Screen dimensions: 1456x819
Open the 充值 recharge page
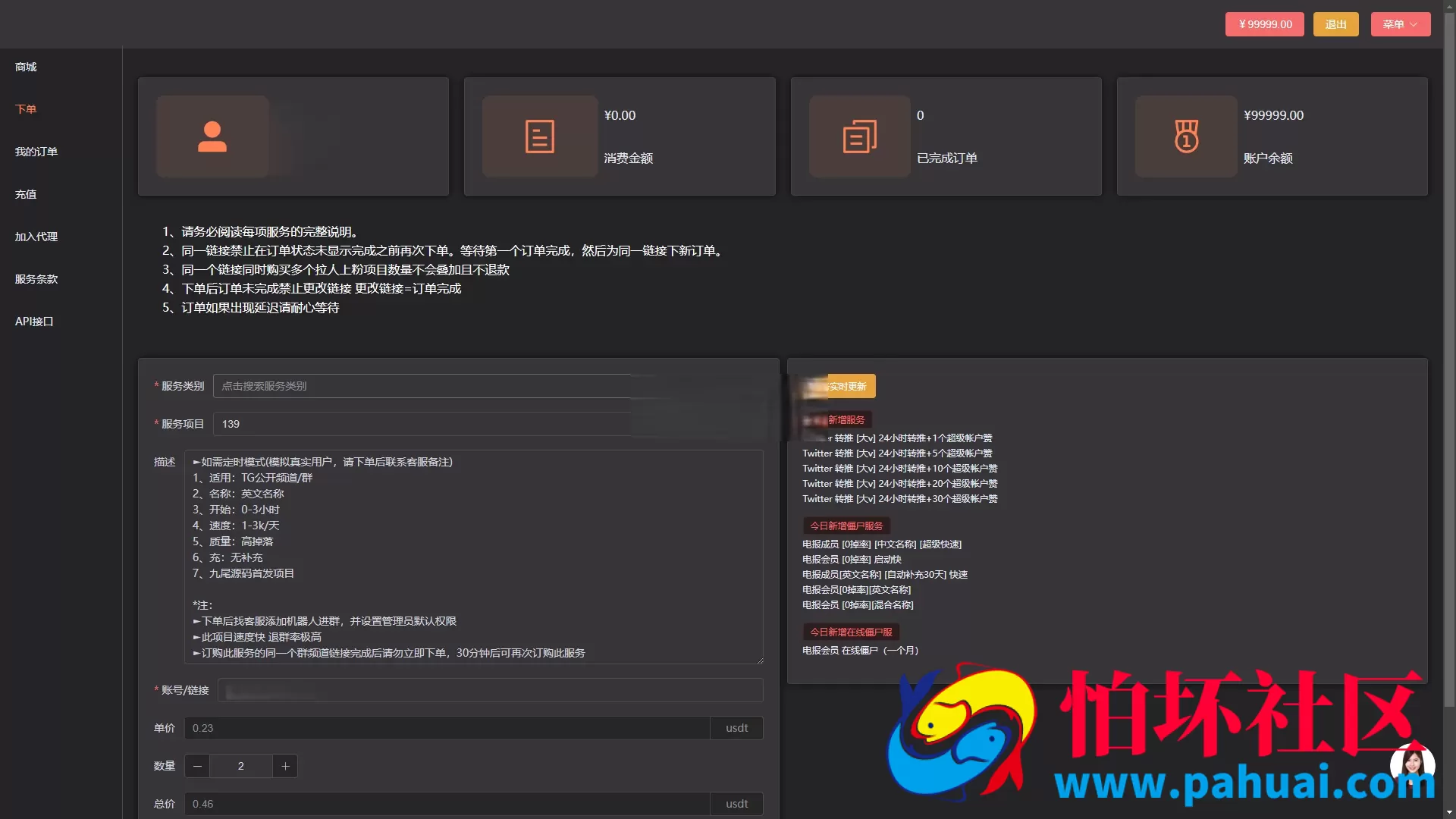click(25, 194)
